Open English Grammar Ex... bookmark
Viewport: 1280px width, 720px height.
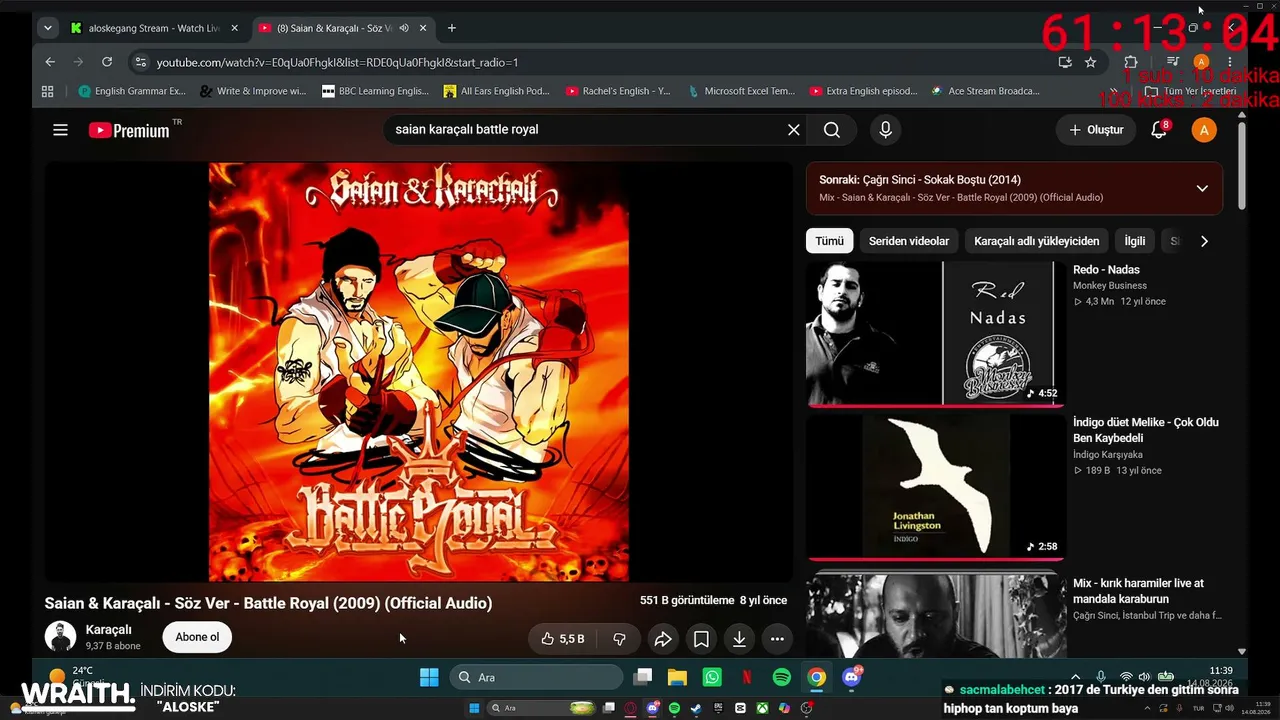click(x=132, y=91)
